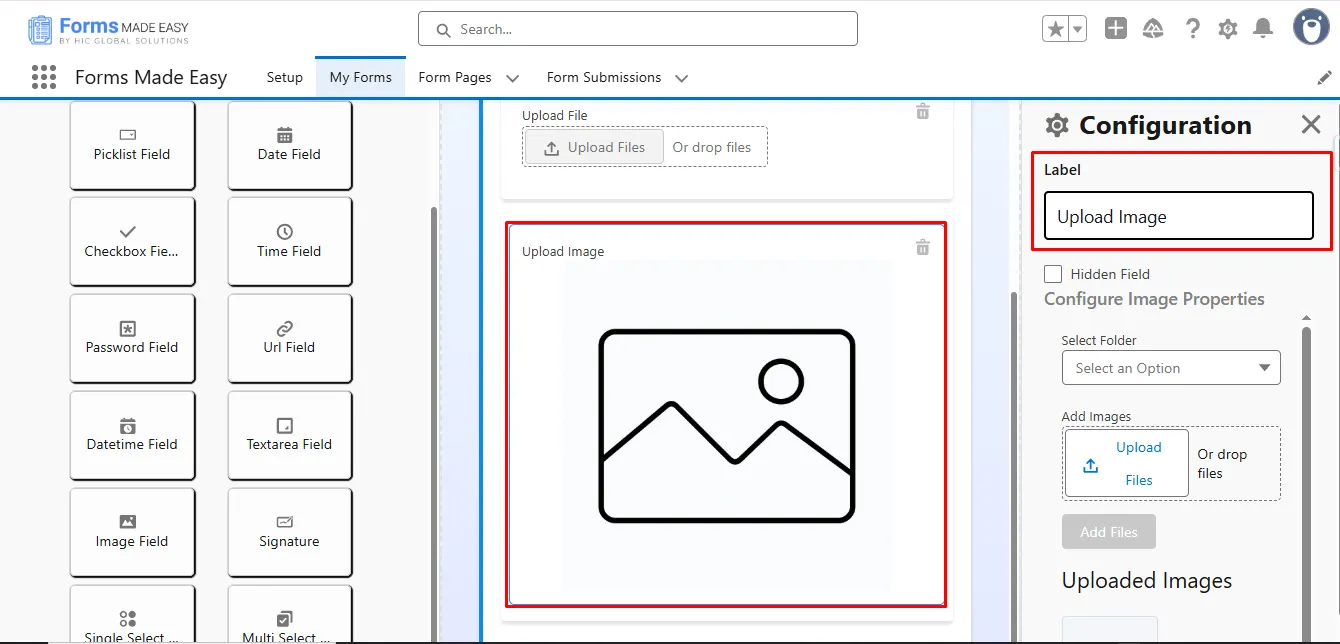
Task: Add a Single Select field
Action: pyautogui.click(x=132, y=615)
